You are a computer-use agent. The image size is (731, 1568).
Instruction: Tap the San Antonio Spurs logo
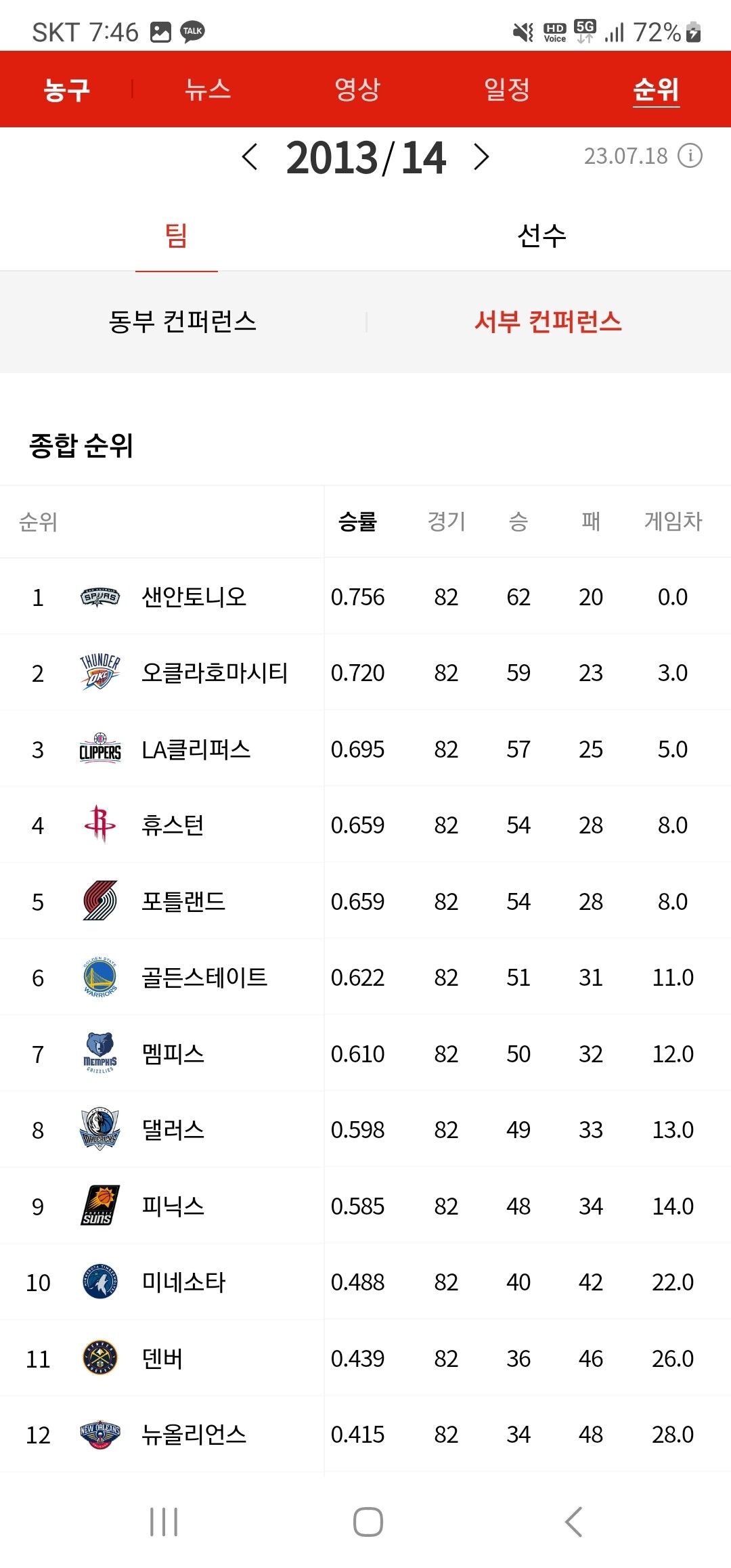100,597
